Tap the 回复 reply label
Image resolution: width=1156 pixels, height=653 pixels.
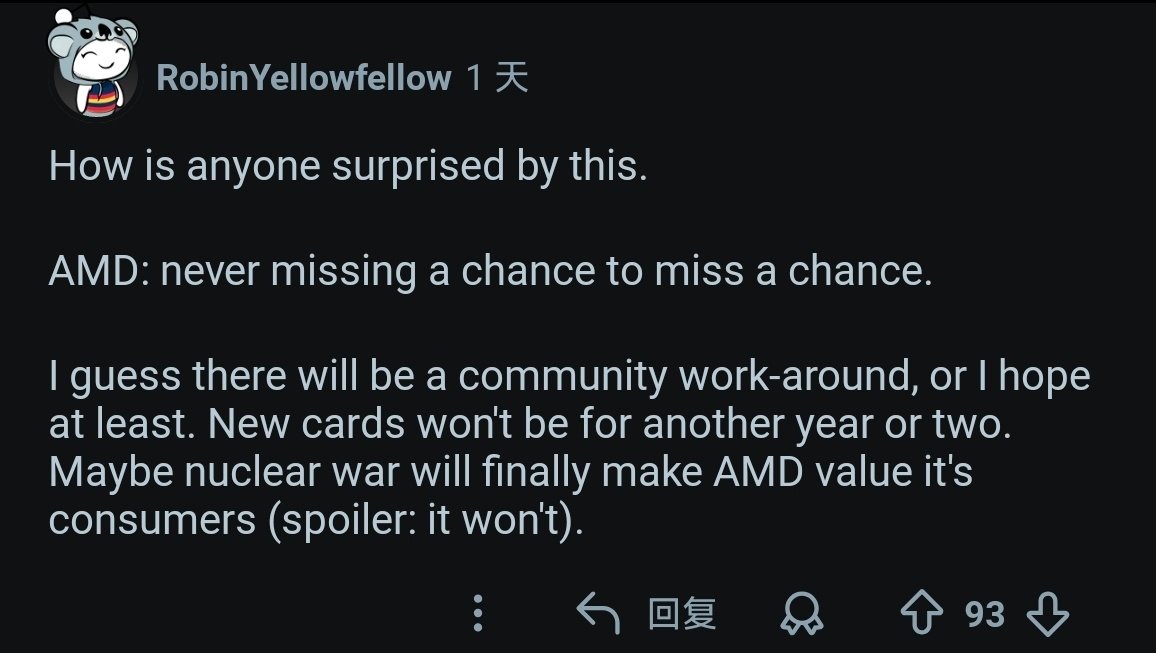coord(682,613)
